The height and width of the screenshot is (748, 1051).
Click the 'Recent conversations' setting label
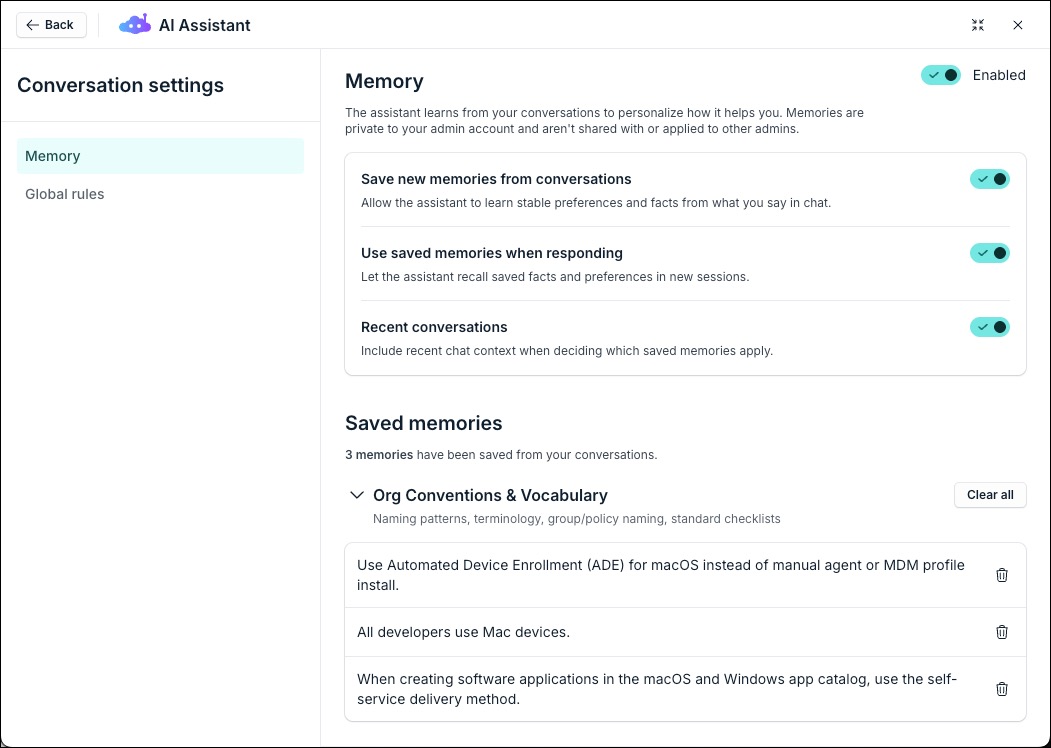click(434, 327)
